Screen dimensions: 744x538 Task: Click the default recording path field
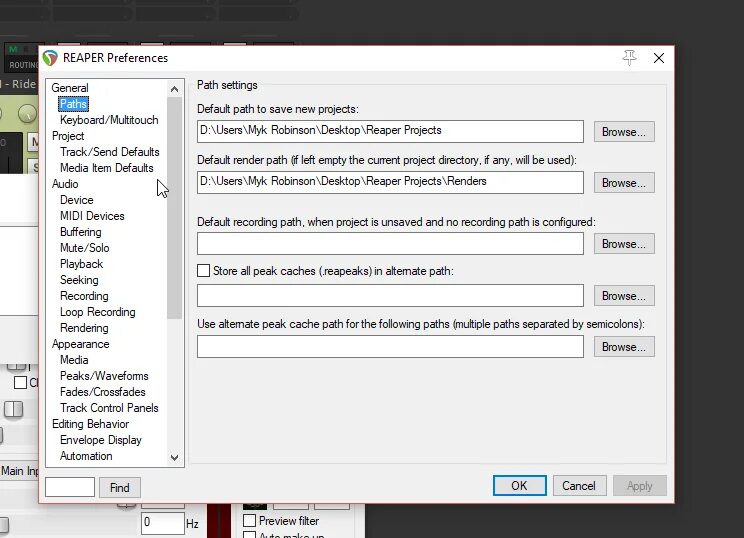(x=390, y=243)
